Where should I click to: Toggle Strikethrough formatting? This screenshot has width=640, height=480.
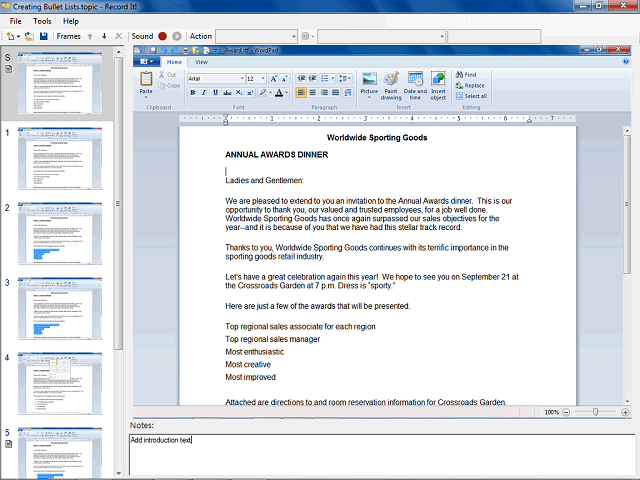point(227,93)
